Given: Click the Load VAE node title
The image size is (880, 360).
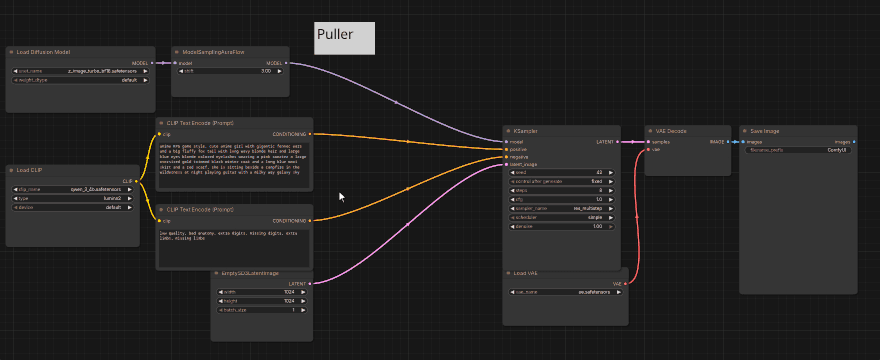Looking at the screenshot, I should (526, 274).
